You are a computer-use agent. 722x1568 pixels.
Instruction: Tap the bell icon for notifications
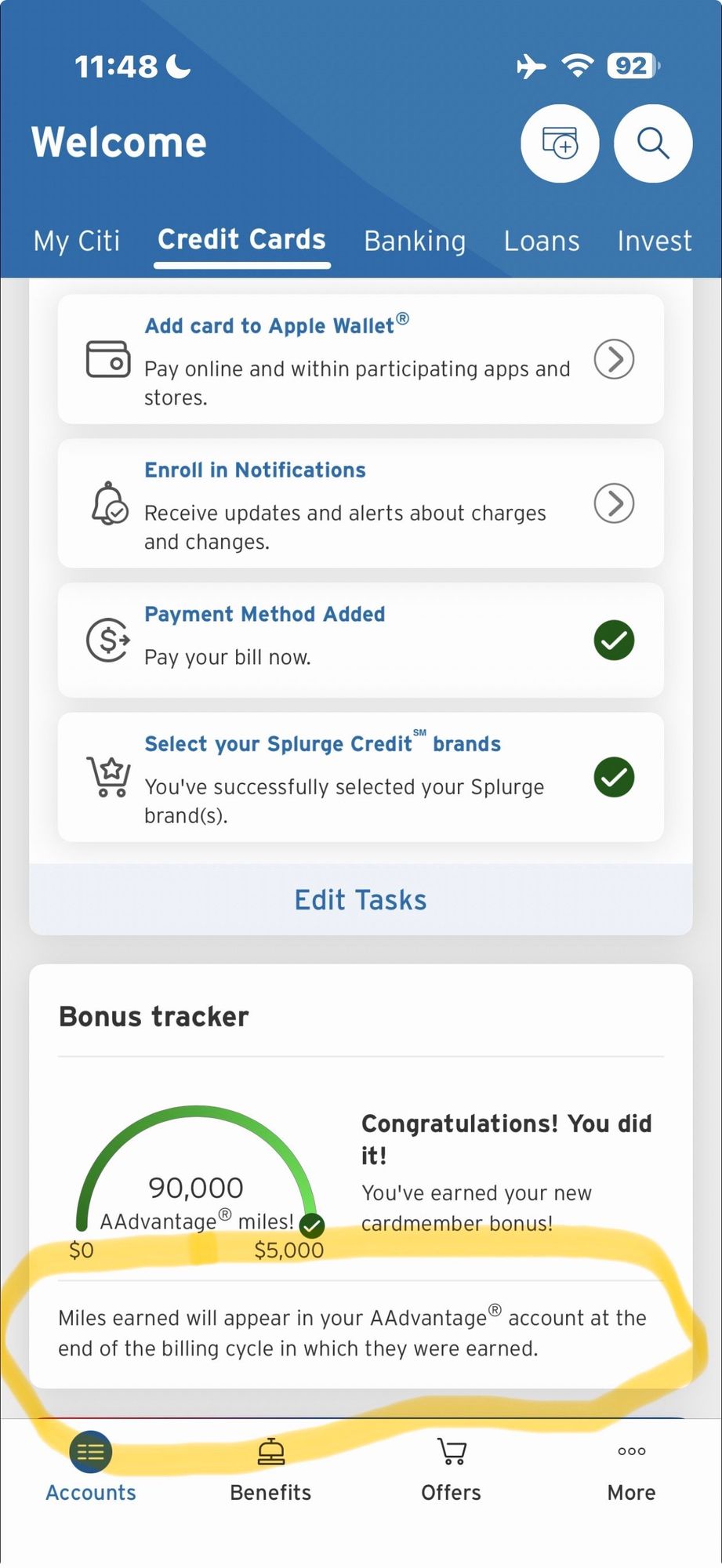pyautogui.click(x=109, y=503)
